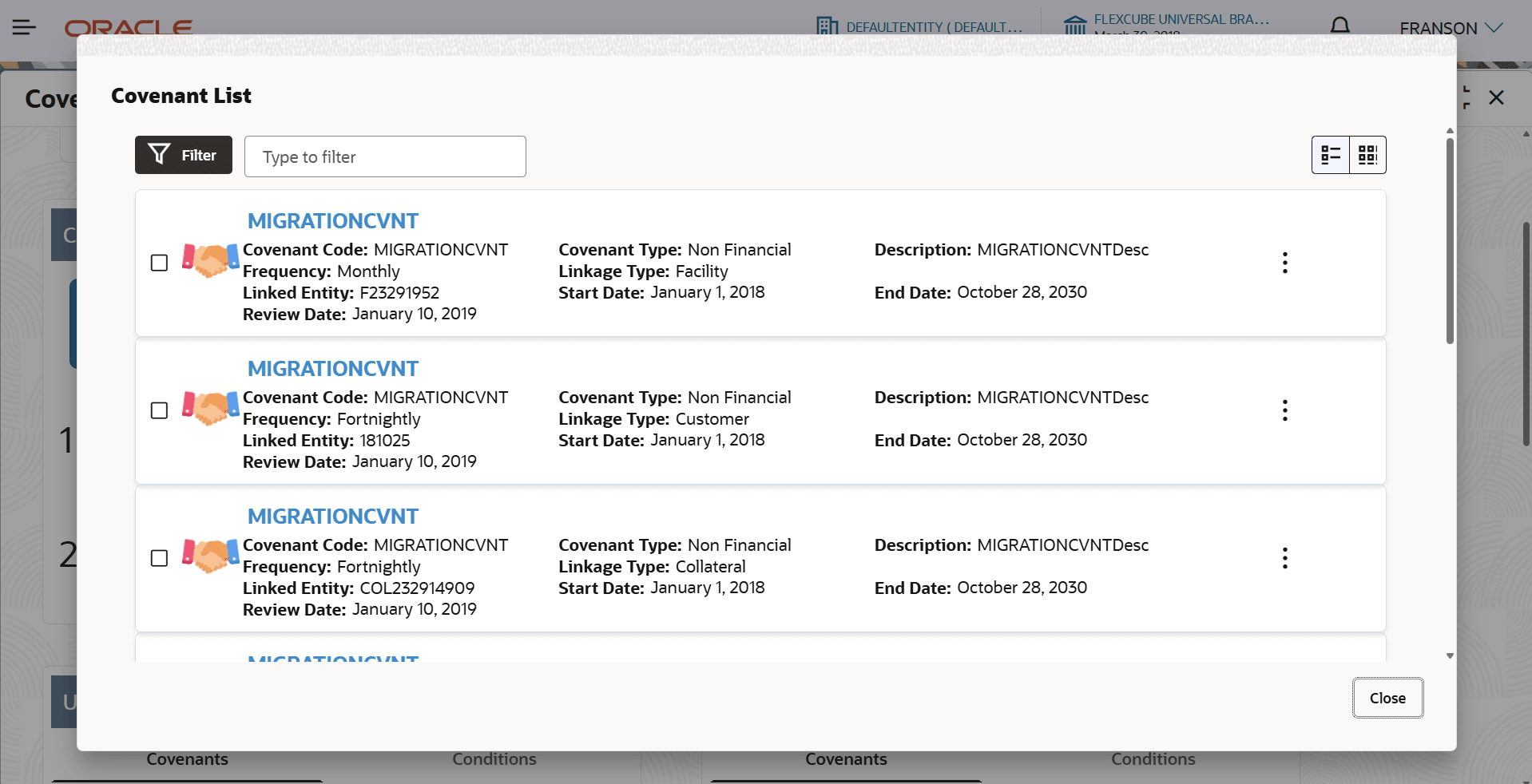Click handshake icon of the Customer covenant
The height and width of the screenshot is (784, 1532).
pyautogui.click(x=211, y=408)
